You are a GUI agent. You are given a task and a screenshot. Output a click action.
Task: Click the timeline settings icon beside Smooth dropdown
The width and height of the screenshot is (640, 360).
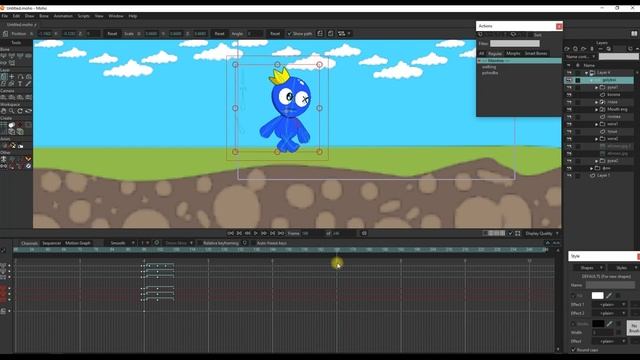coord(157,243)
